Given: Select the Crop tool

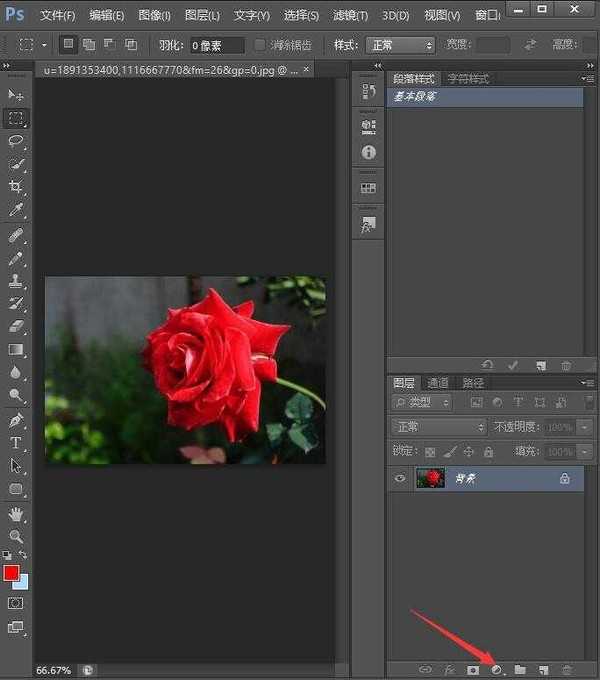Looking at the screenshot, I should point(16,187).
